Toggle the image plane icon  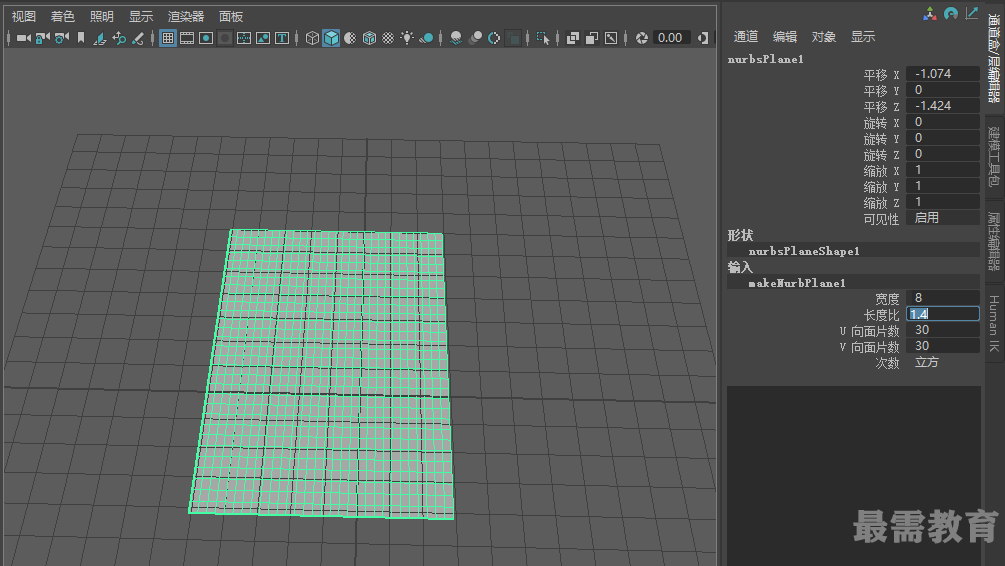click(99, 38)
